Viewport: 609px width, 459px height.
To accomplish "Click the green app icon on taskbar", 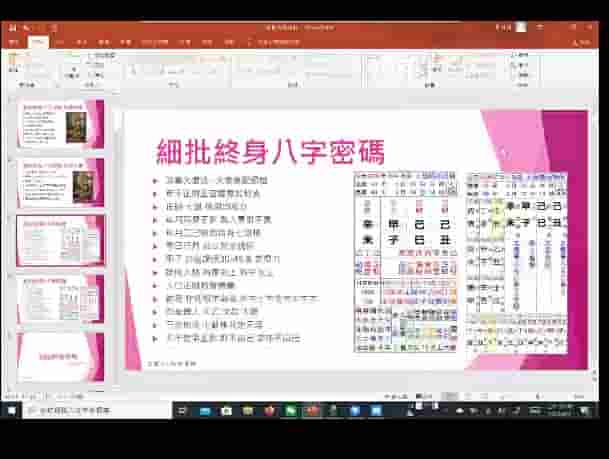I will click(x=291, y=410).
